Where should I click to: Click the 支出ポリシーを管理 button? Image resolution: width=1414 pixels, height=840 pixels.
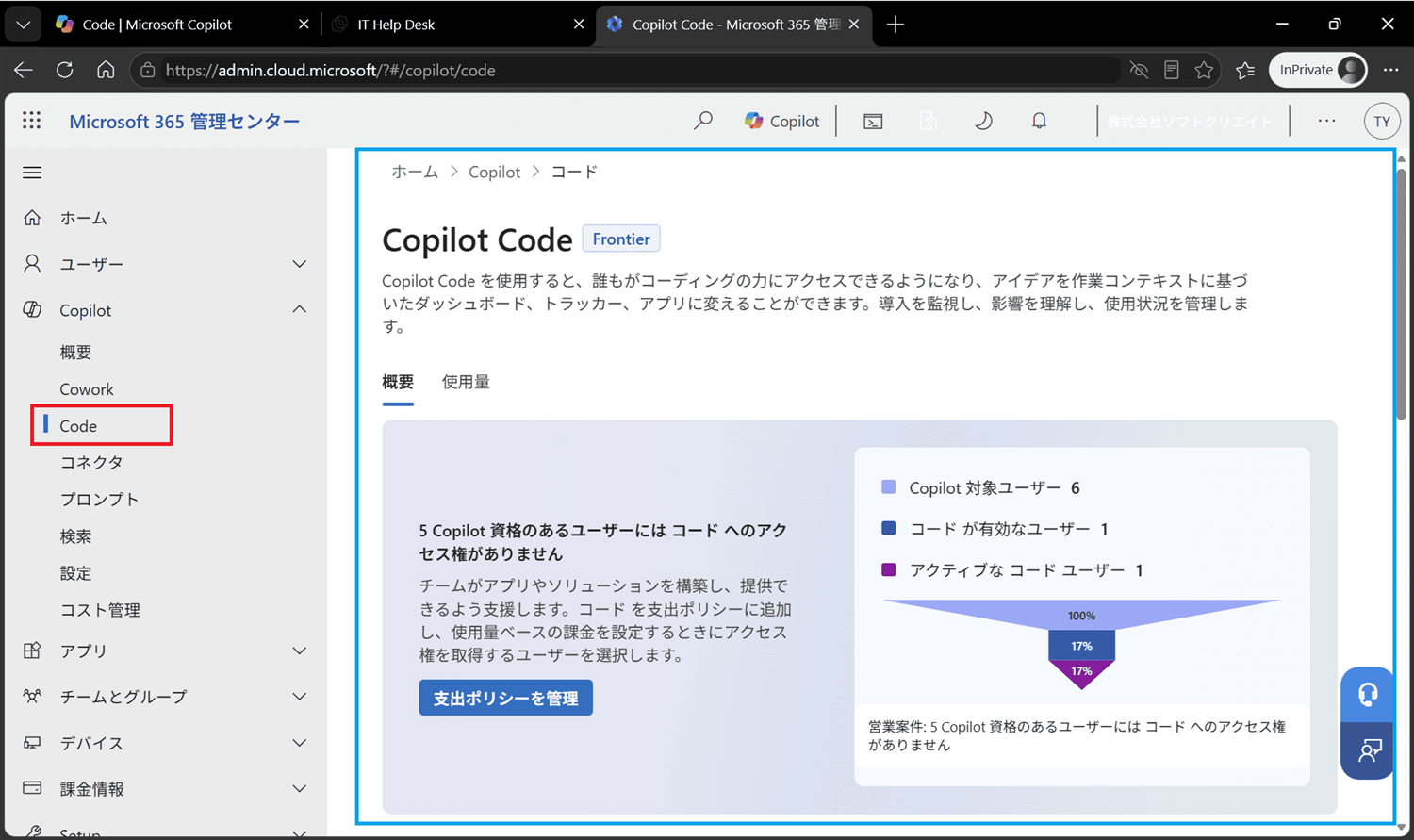click(506, 698)
